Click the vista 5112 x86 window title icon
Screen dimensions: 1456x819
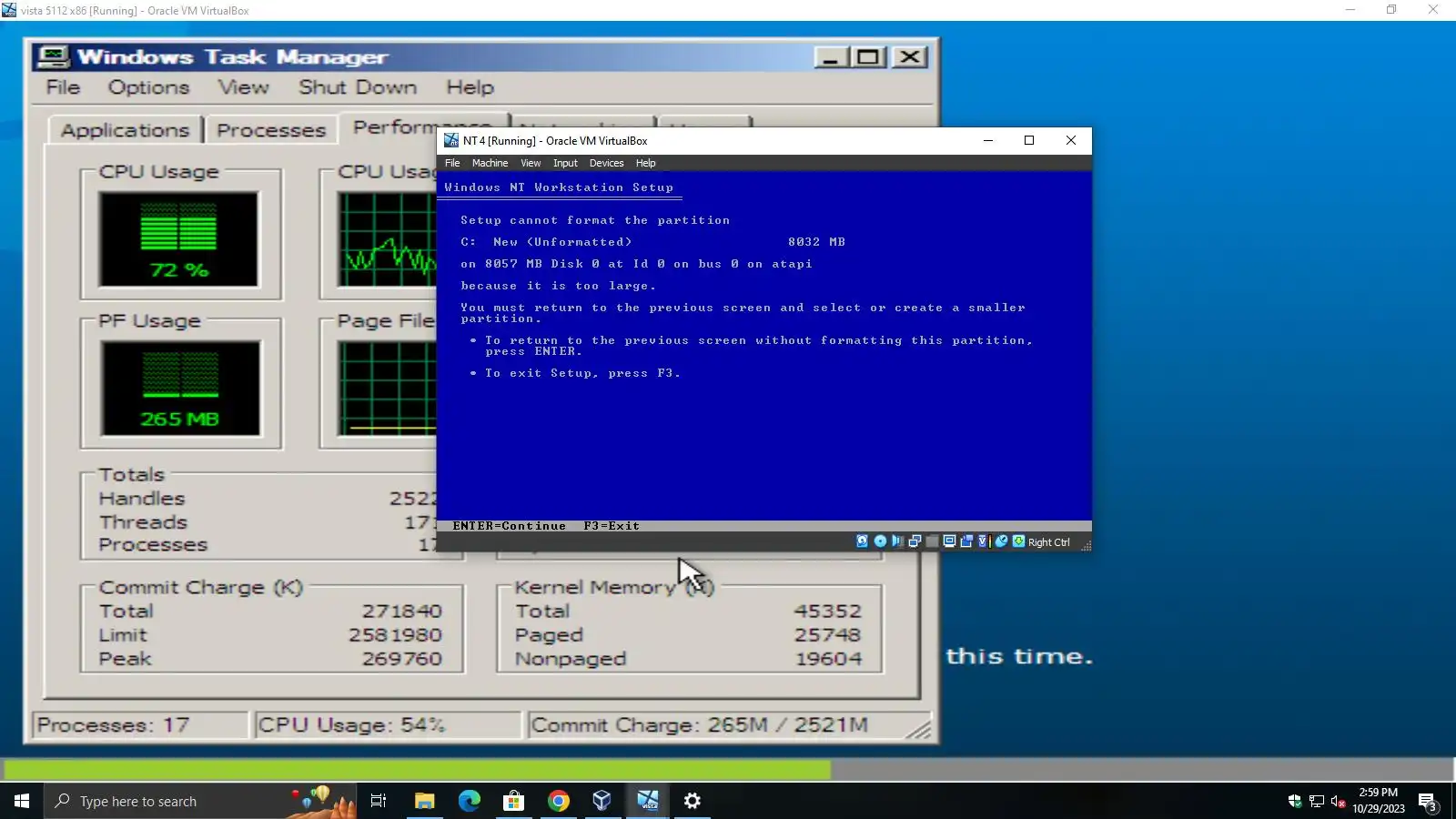9,10
